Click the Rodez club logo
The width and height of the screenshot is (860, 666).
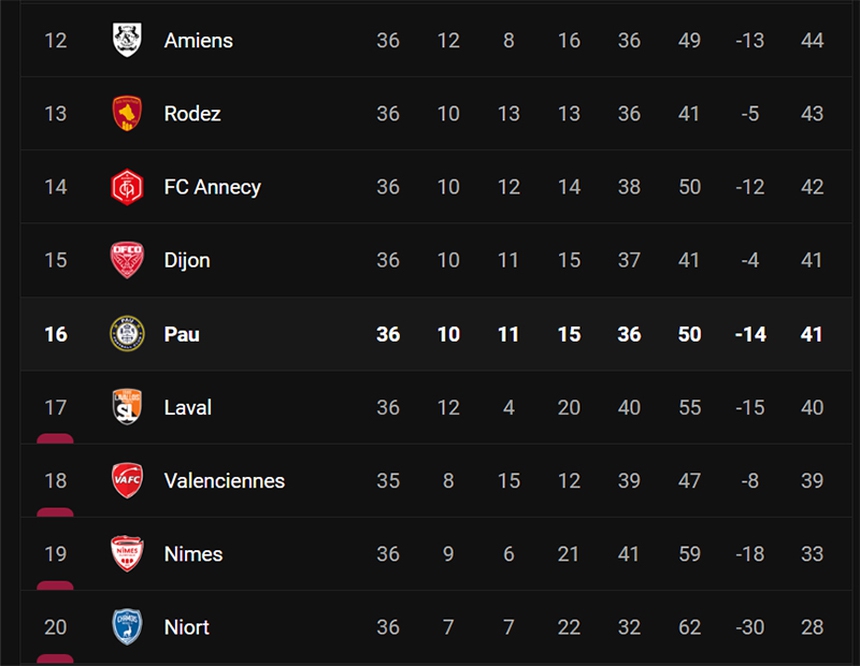click(x=127, y=113)
